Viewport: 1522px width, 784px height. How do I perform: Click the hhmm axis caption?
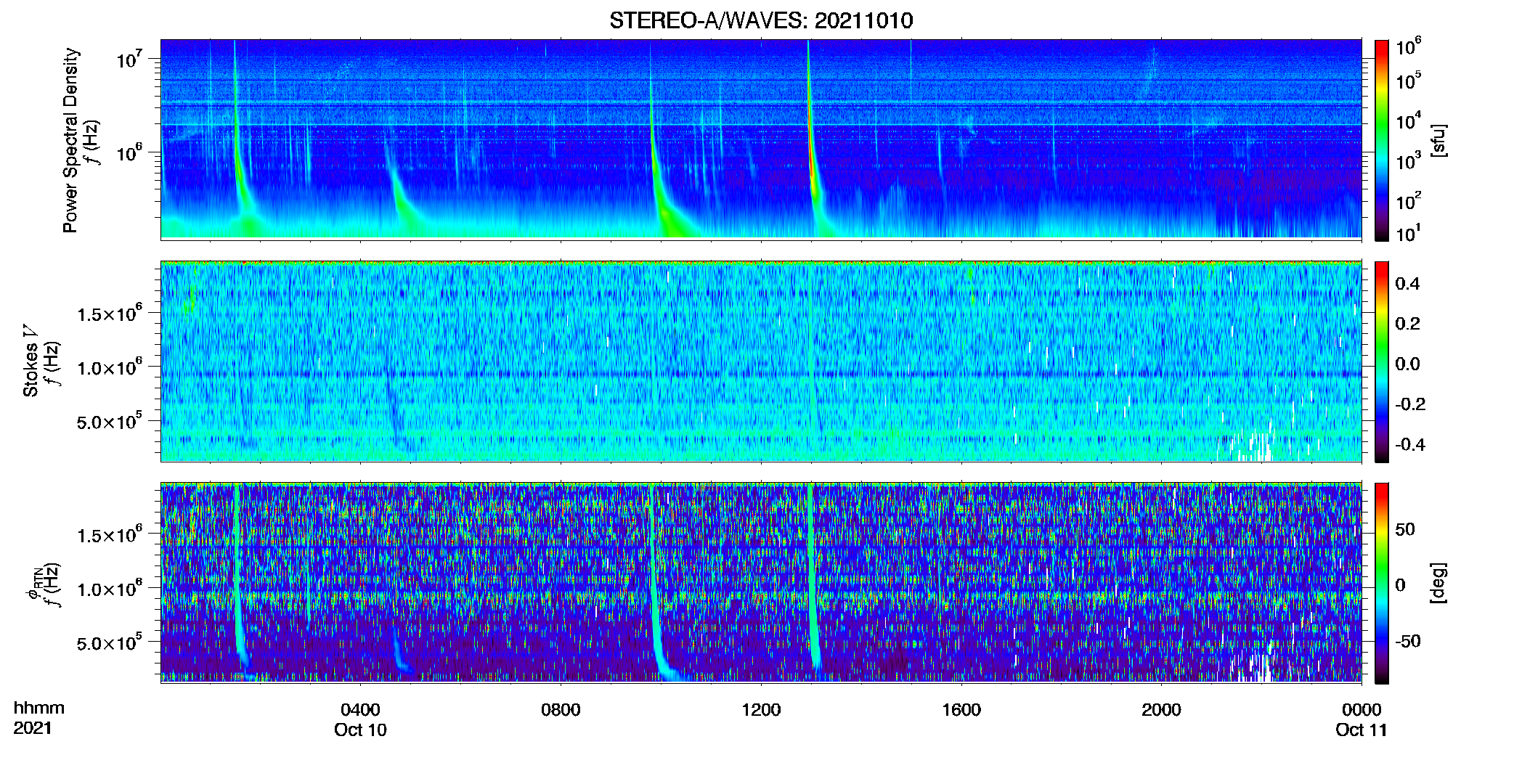point(39,709)
